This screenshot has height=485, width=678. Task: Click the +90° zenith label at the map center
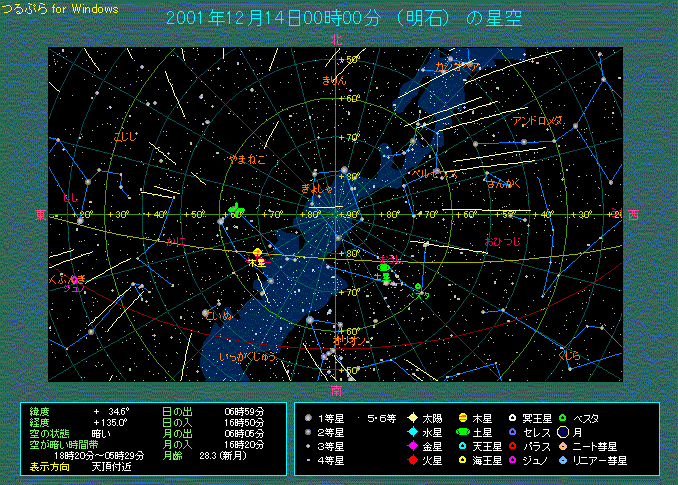coord(350,215)
